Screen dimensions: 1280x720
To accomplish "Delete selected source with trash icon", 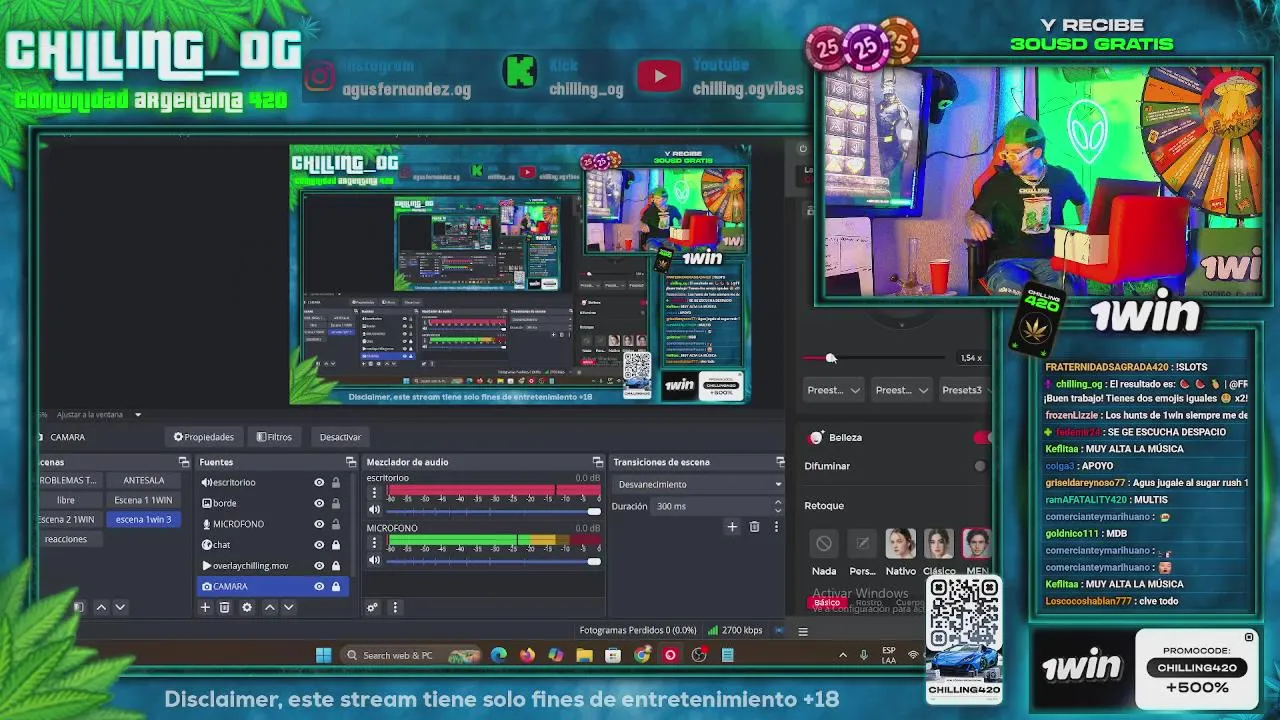I will click(225, 607).
